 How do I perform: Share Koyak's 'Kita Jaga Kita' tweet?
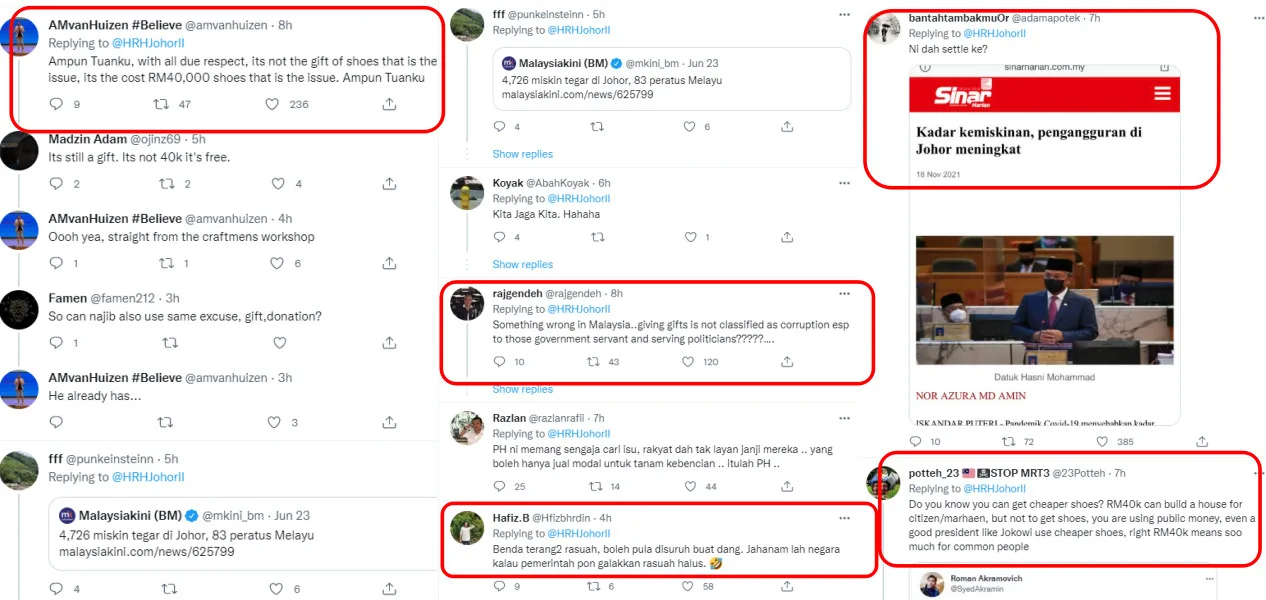(787, 237)
